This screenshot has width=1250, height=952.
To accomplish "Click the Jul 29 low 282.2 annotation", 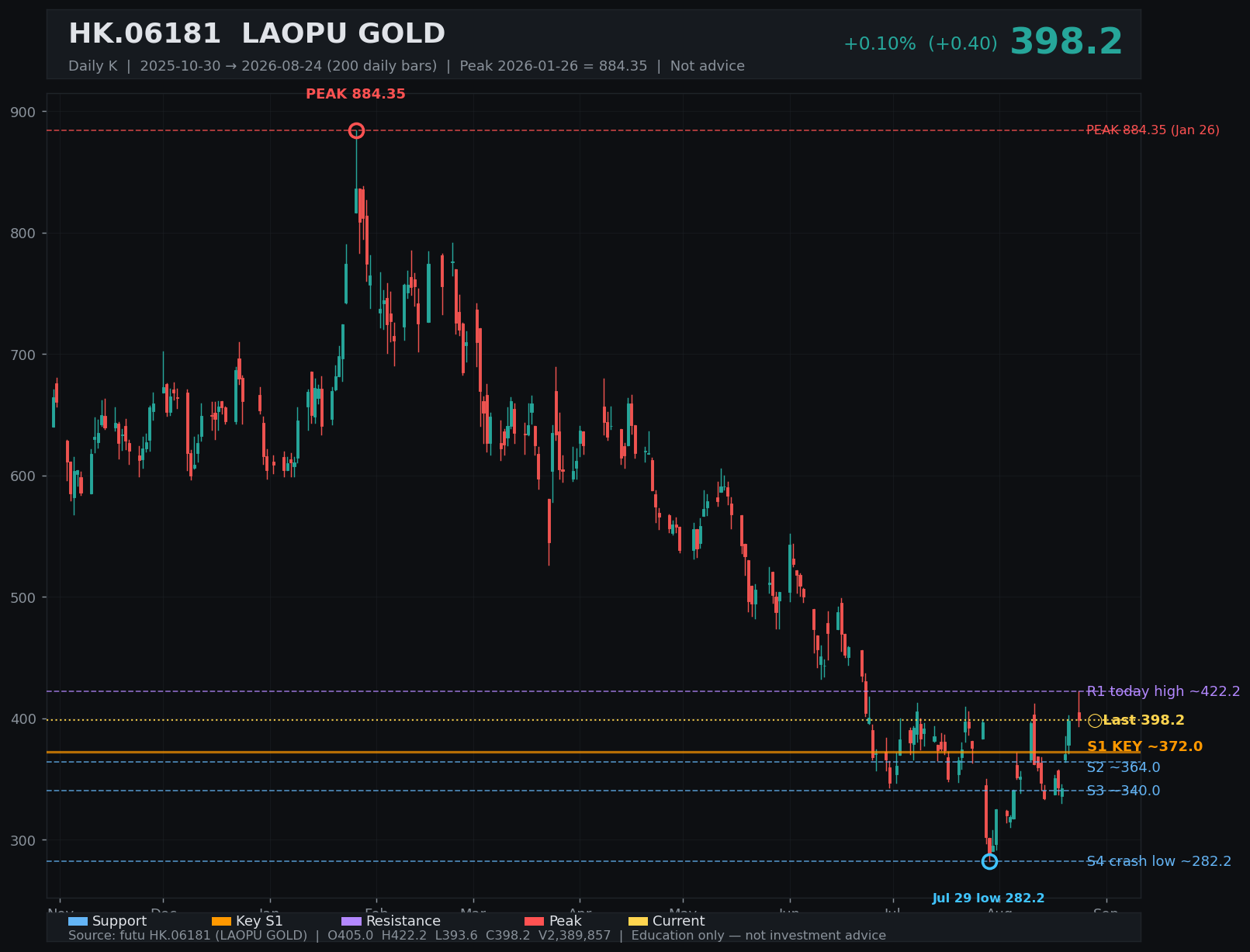I will click(989, 898).
